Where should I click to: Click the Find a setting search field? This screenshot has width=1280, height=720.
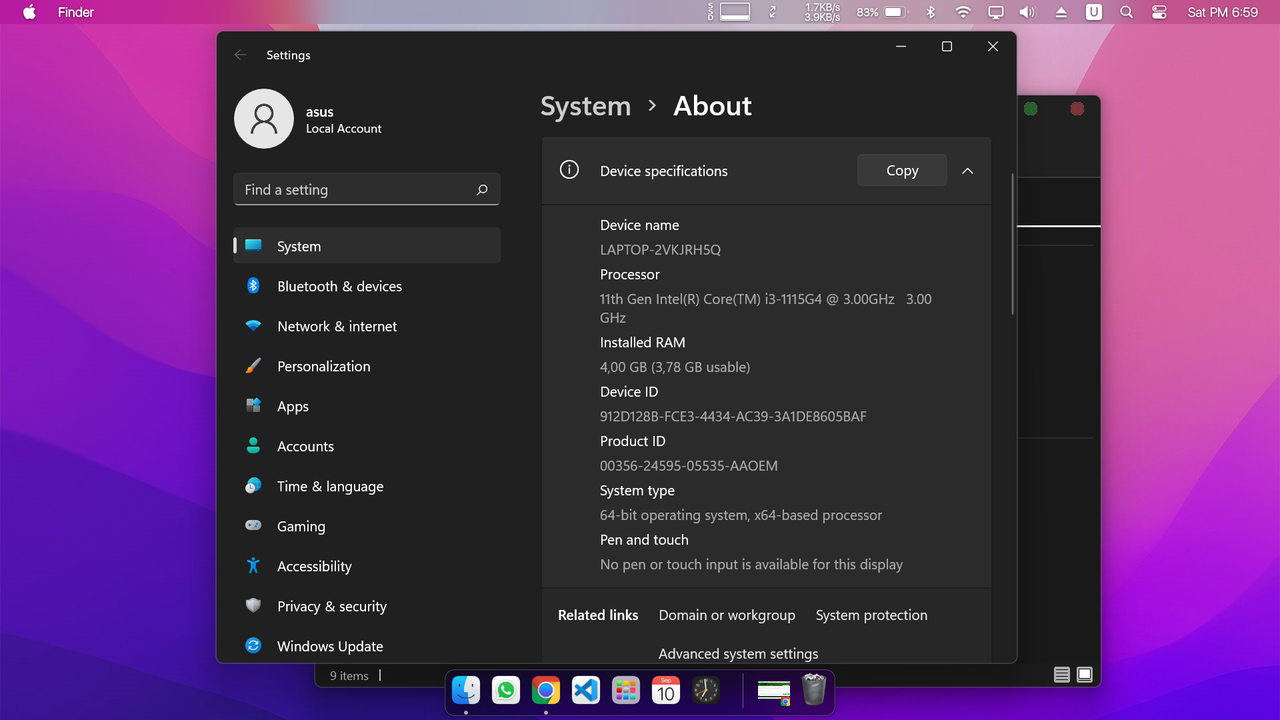pyautogui.click(x=367, y=189)
